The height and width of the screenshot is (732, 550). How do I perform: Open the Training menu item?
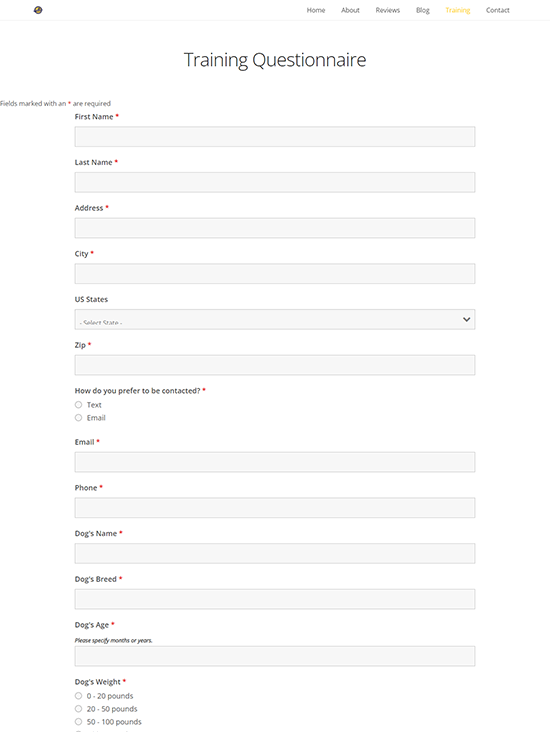(x=458, y=10)
